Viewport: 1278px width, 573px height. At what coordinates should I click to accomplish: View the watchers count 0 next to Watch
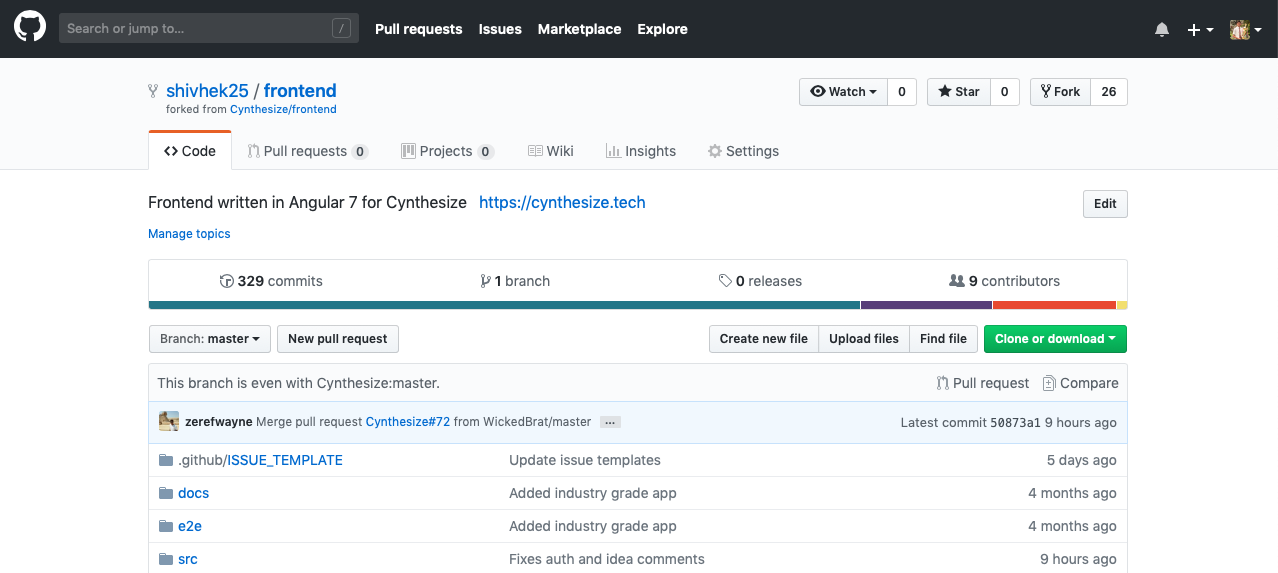(901, 92)
